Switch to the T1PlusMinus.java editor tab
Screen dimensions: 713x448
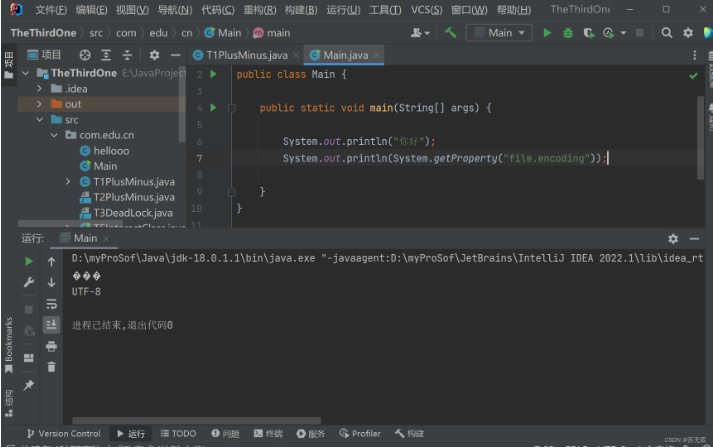pos(246,55)
